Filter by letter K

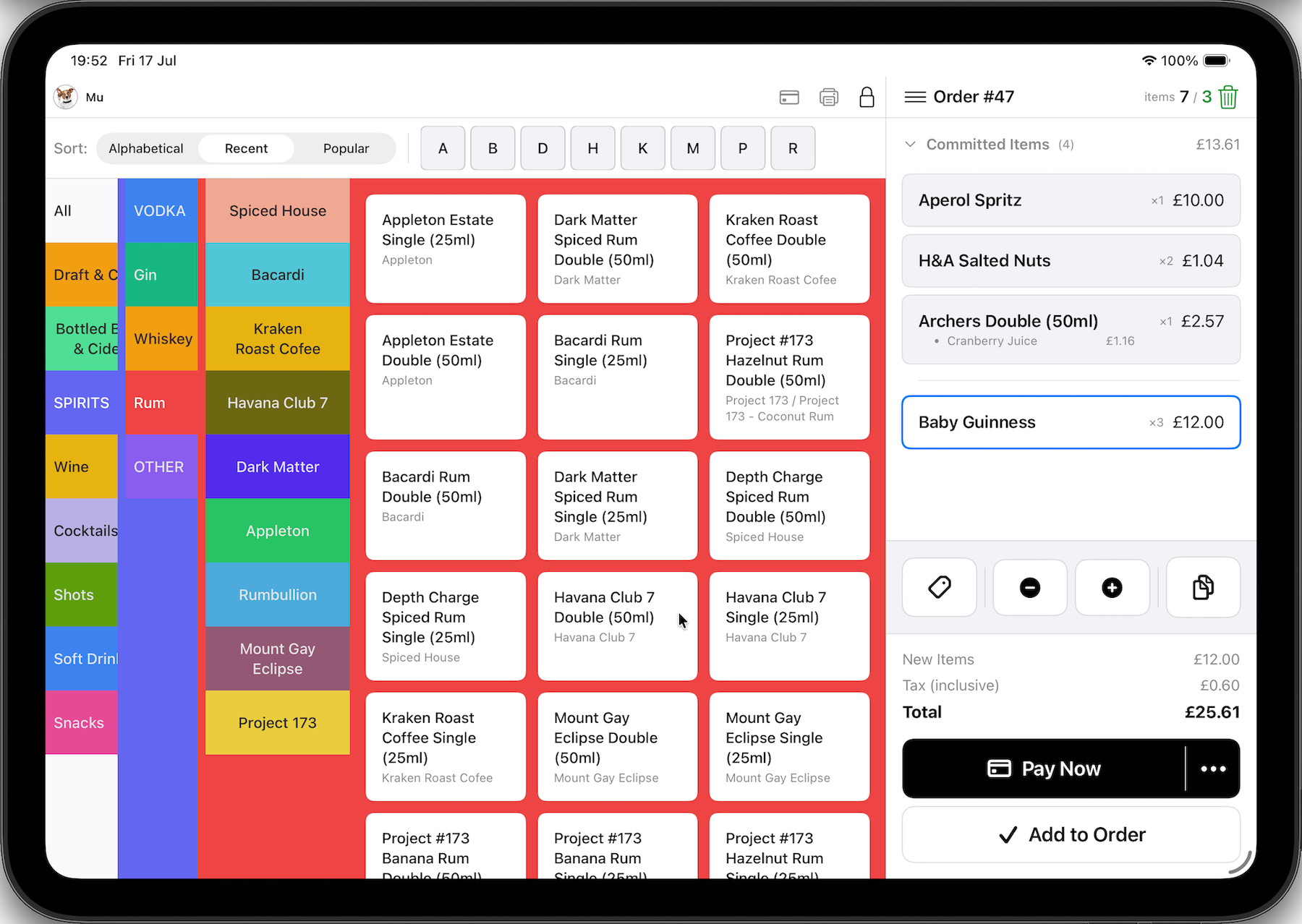tap(643, 148)
